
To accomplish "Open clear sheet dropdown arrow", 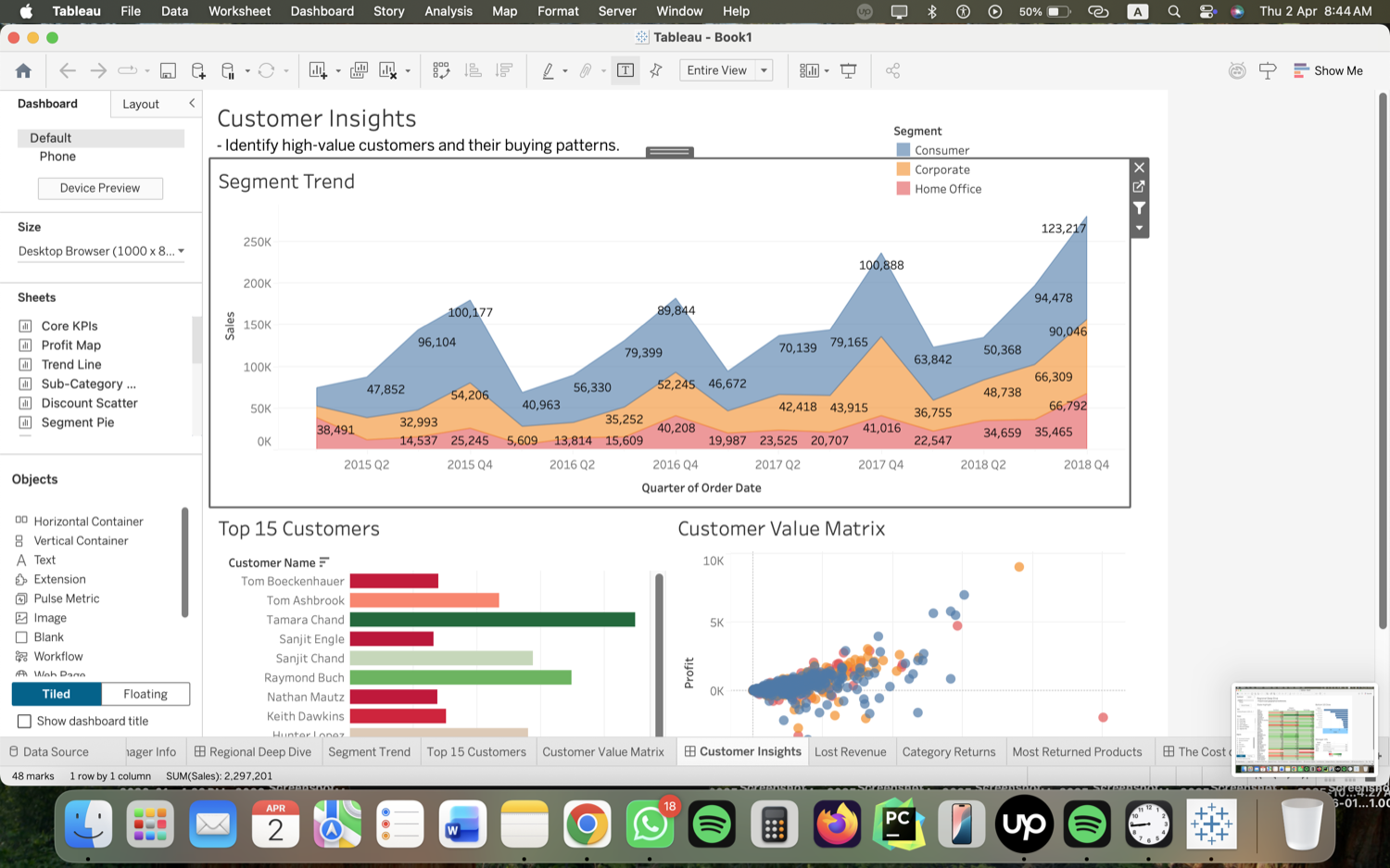I will coord(408,71).
